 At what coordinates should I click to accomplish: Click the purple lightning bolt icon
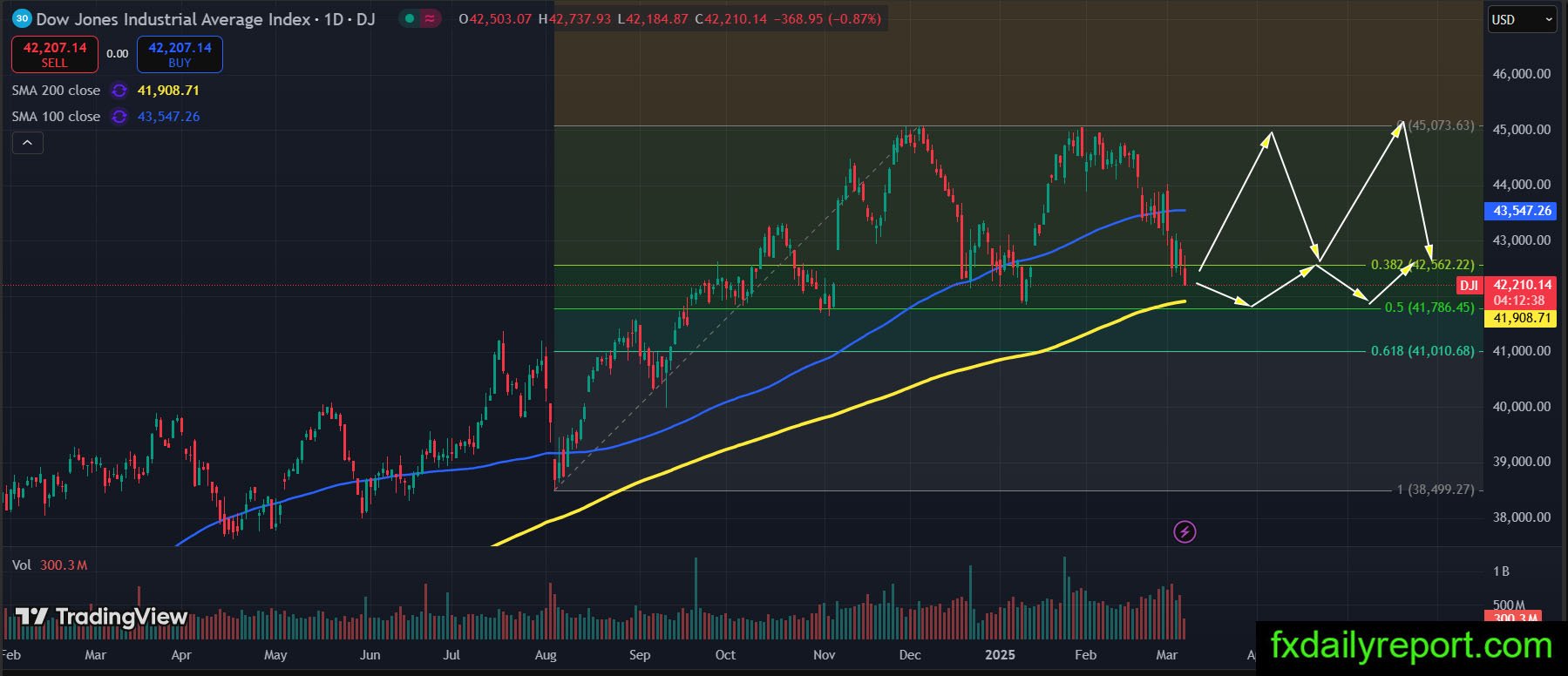point(1184,531)
